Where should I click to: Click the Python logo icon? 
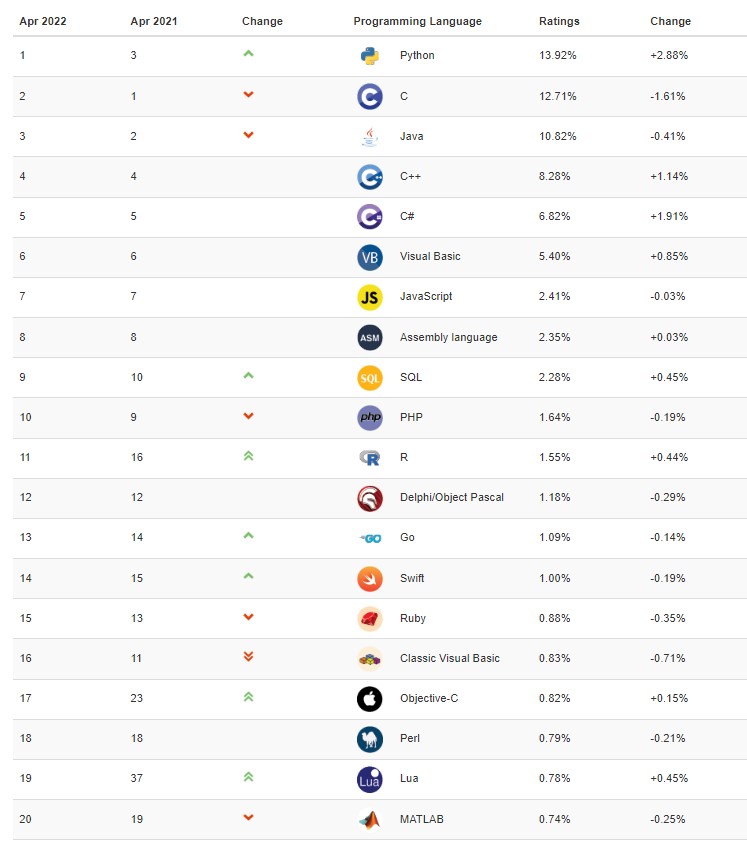370,56
